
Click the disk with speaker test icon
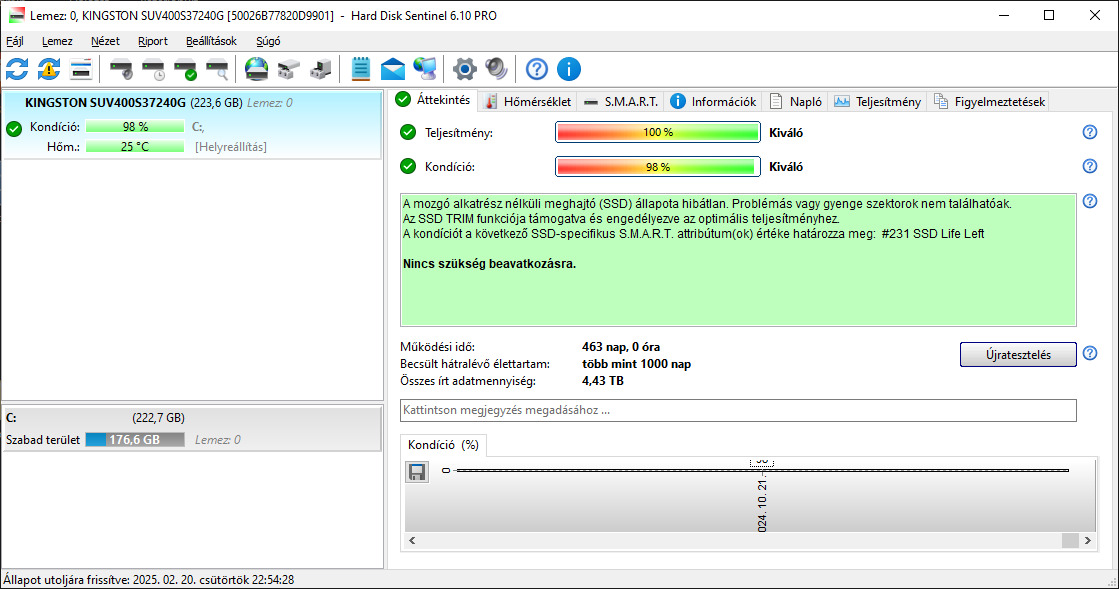121,69
